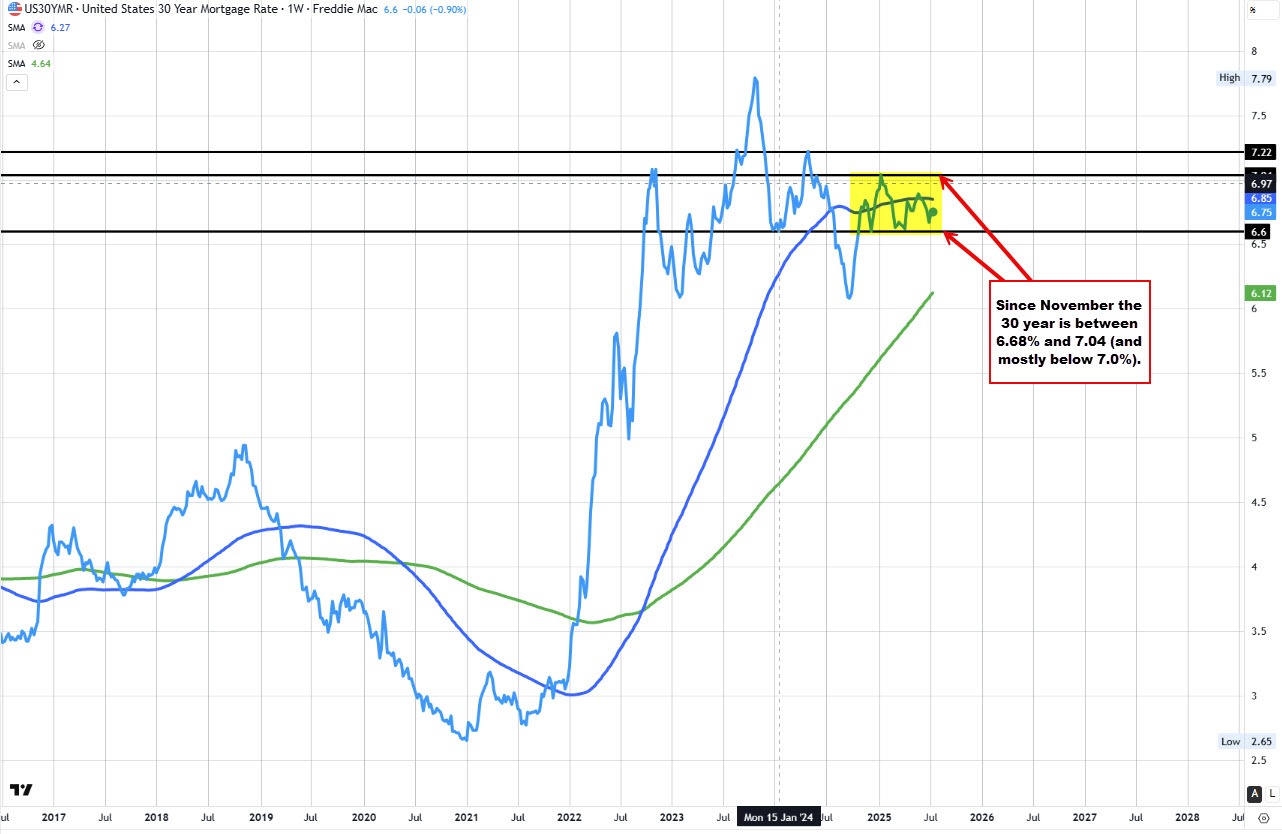1282x834 pixels.
Task: Select the third SMA indicator label
Action: click(15, 62)
